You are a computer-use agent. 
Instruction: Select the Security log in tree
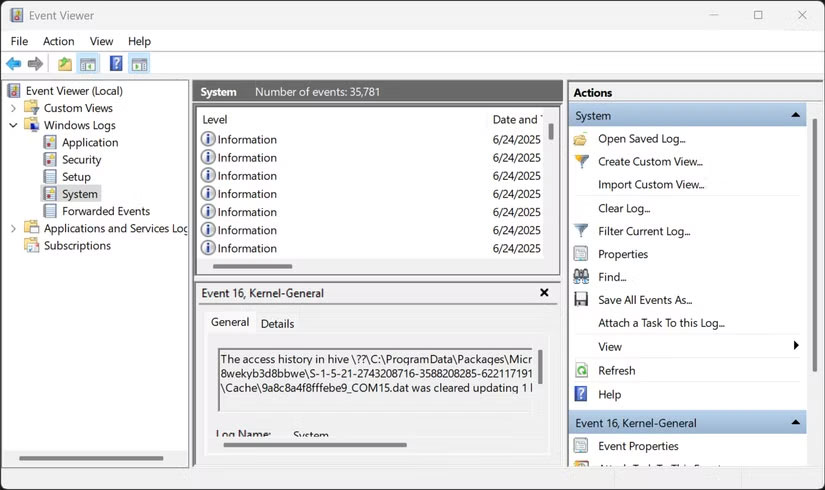(81, 160)
